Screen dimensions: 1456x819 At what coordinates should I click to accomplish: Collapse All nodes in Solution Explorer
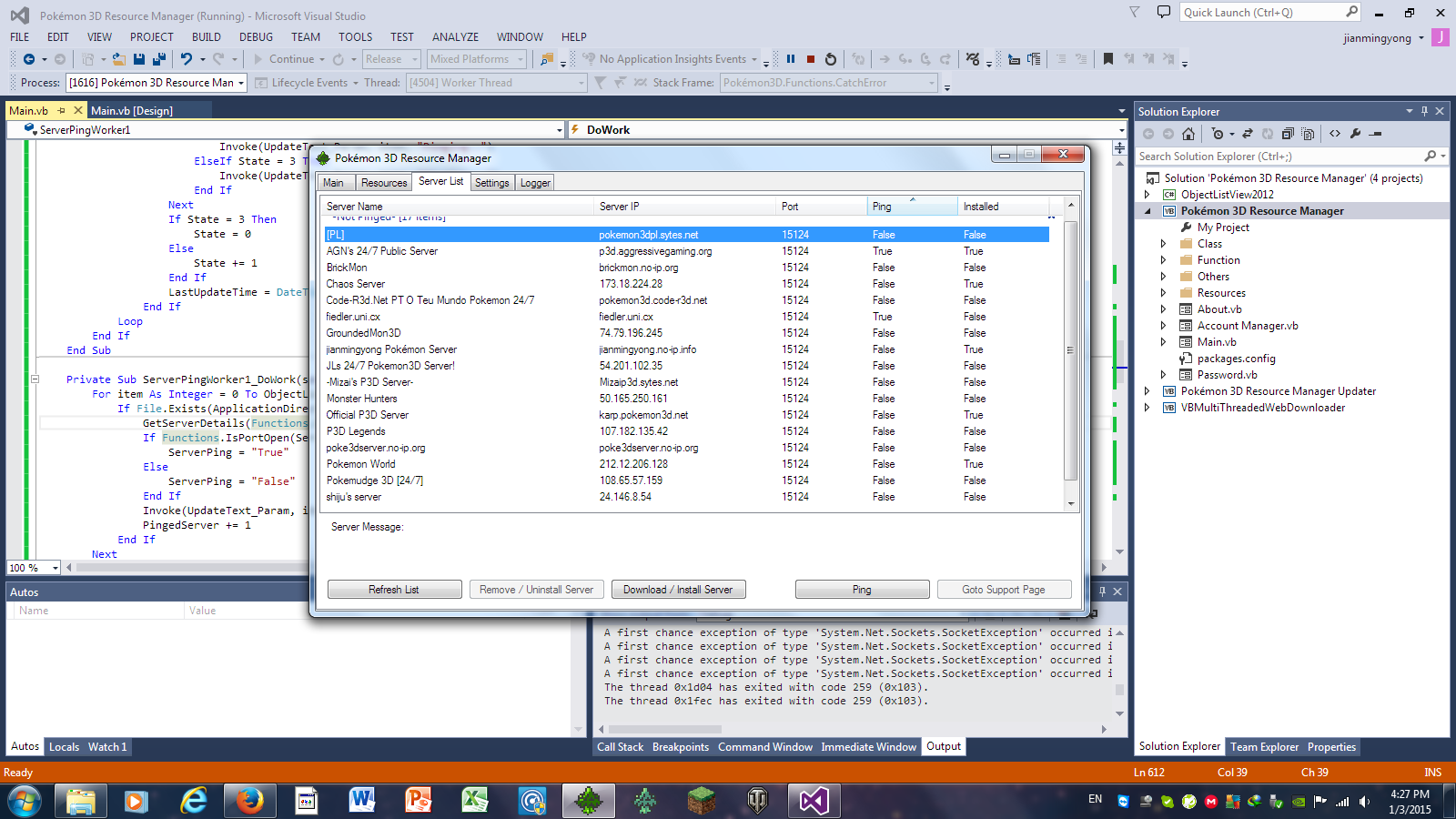point(1288,134)
